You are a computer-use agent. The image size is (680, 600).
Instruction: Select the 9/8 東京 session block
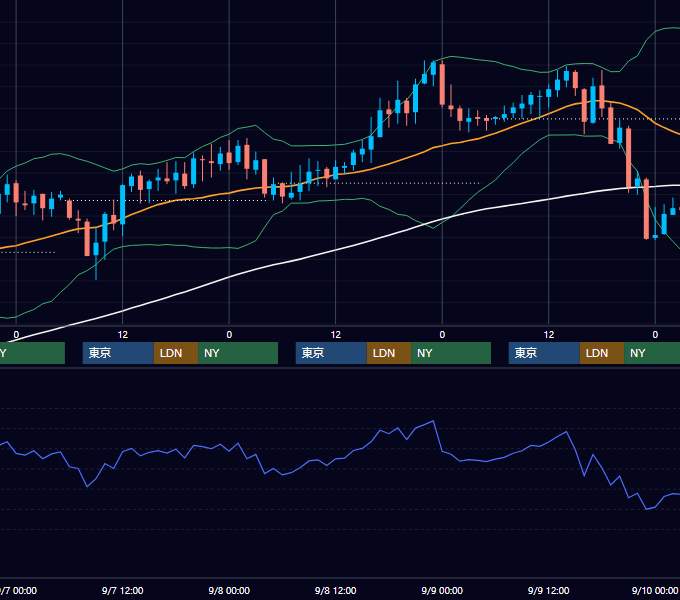coord(331,353)
